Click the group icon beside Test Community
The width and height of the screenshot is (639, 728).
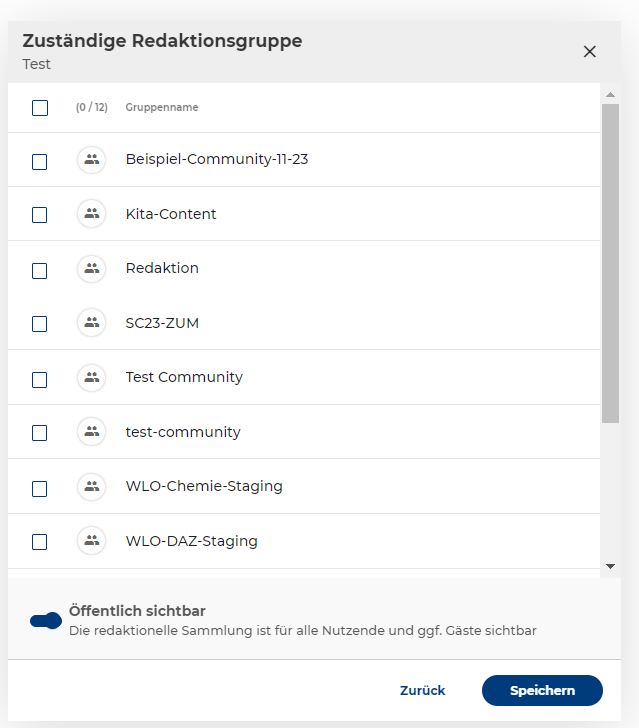coord(91,377)
